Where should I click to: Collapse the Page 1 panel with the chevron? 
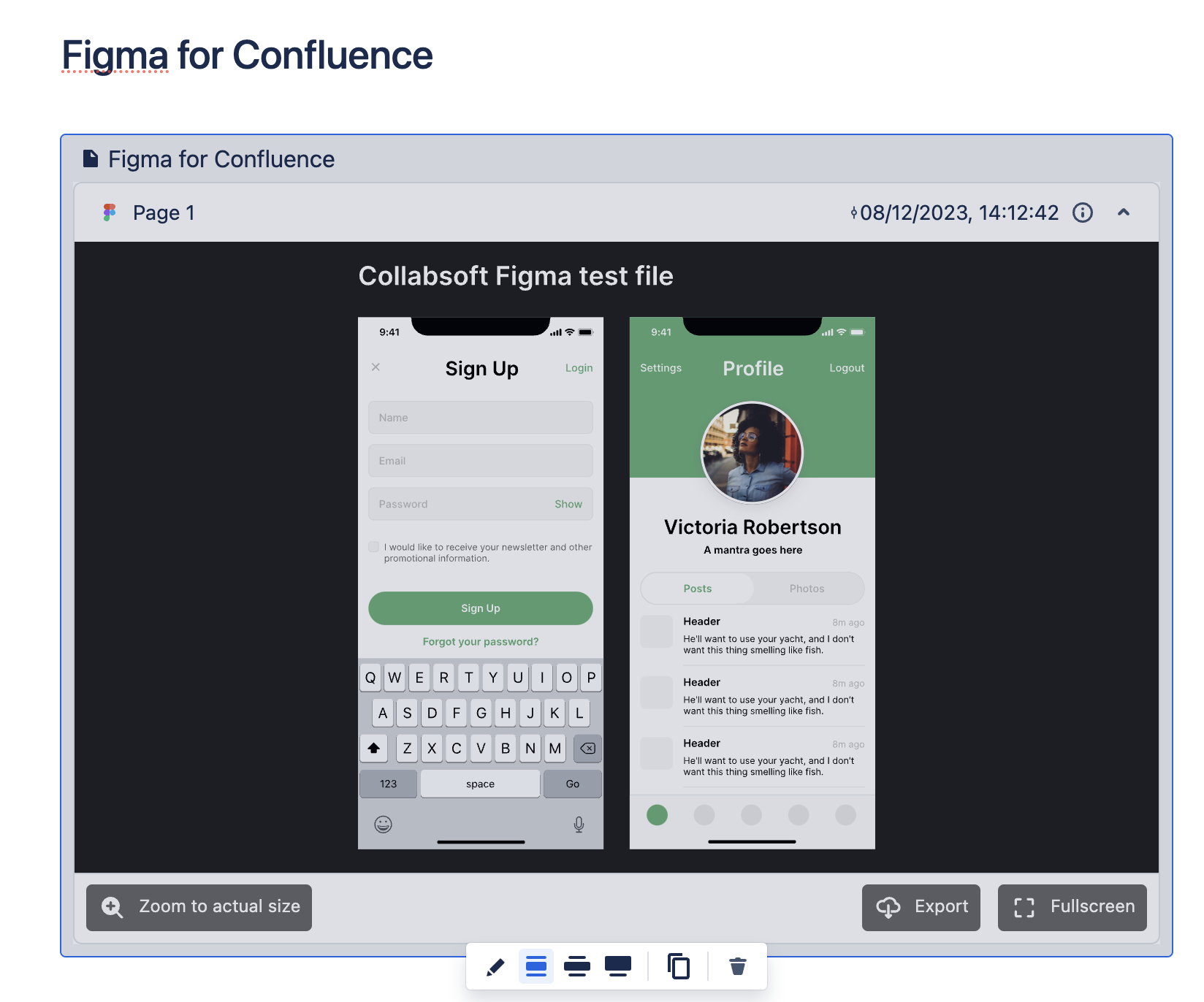(x=1124, y=213)
